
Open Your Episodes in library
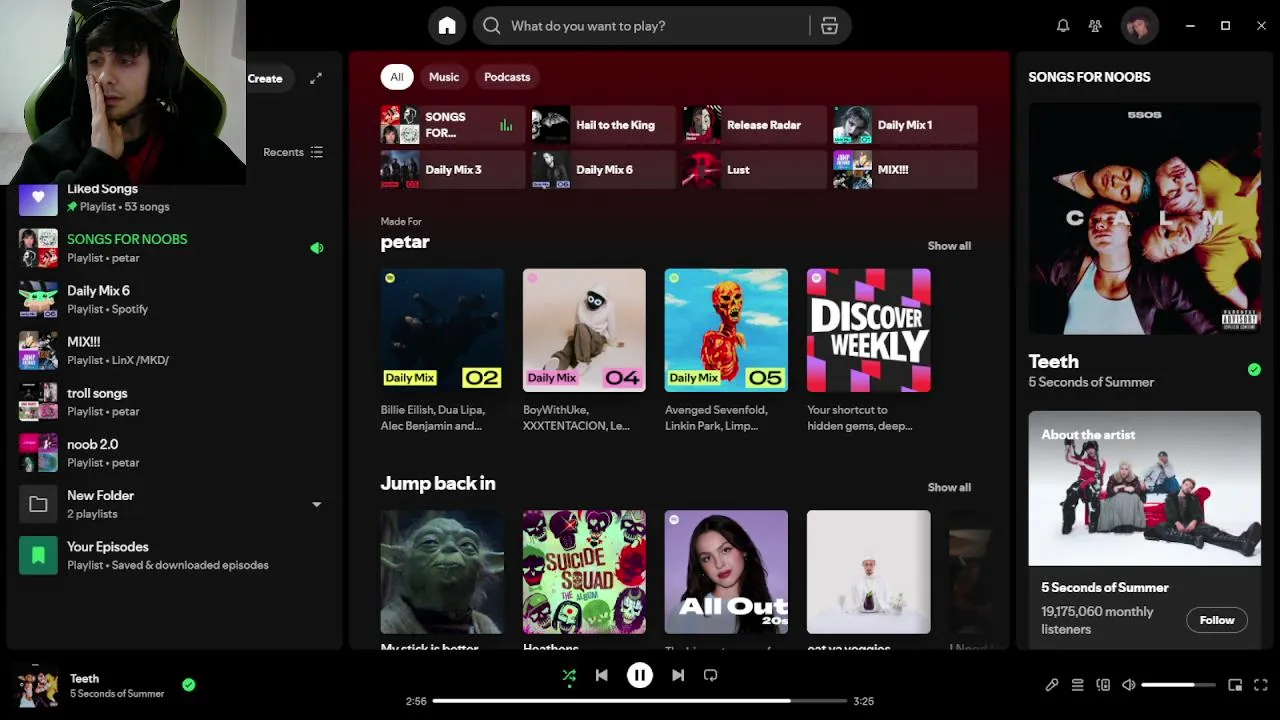click(175, 555)
